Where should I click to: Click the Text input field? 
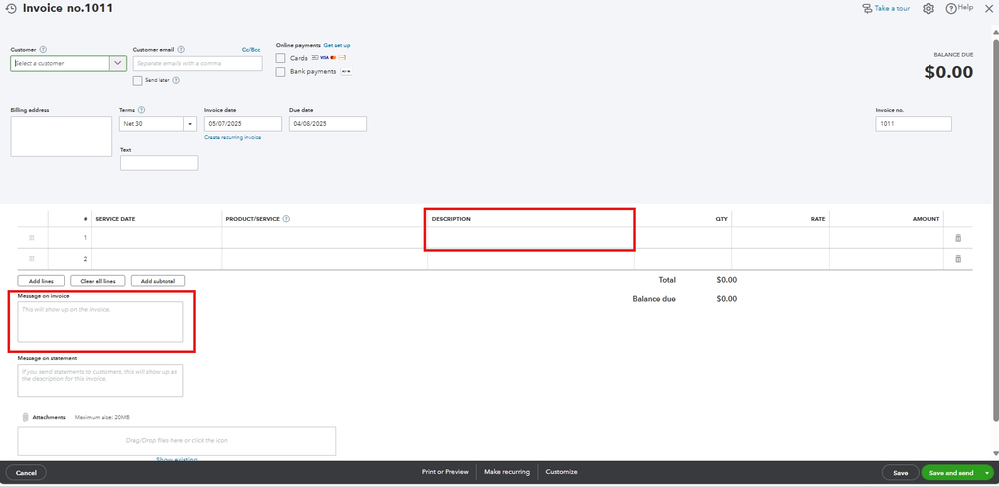159,163
